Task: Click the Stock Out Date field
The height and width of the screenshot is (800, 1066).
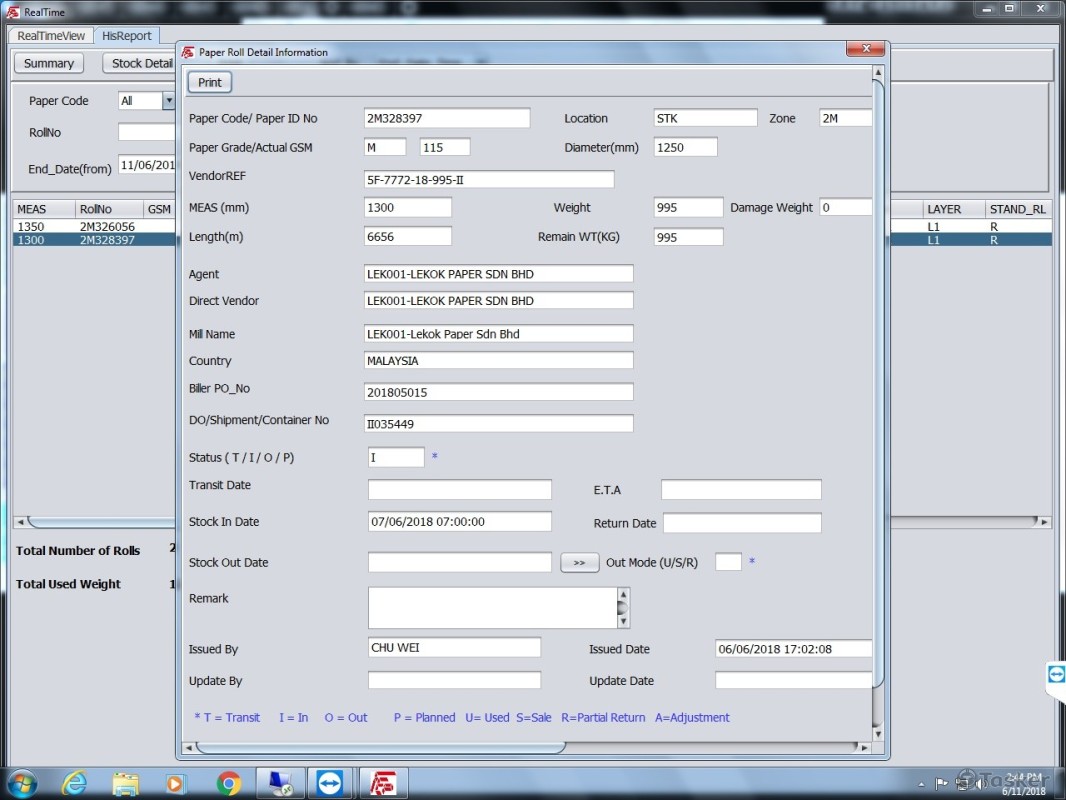Action: pyautogui.click(x=459, y=563)
